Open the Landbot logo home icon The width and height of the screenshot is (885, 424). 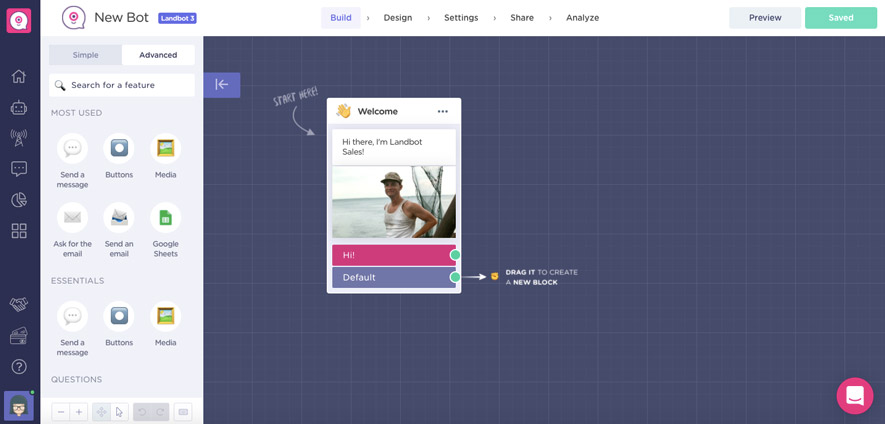click(19, 20)
